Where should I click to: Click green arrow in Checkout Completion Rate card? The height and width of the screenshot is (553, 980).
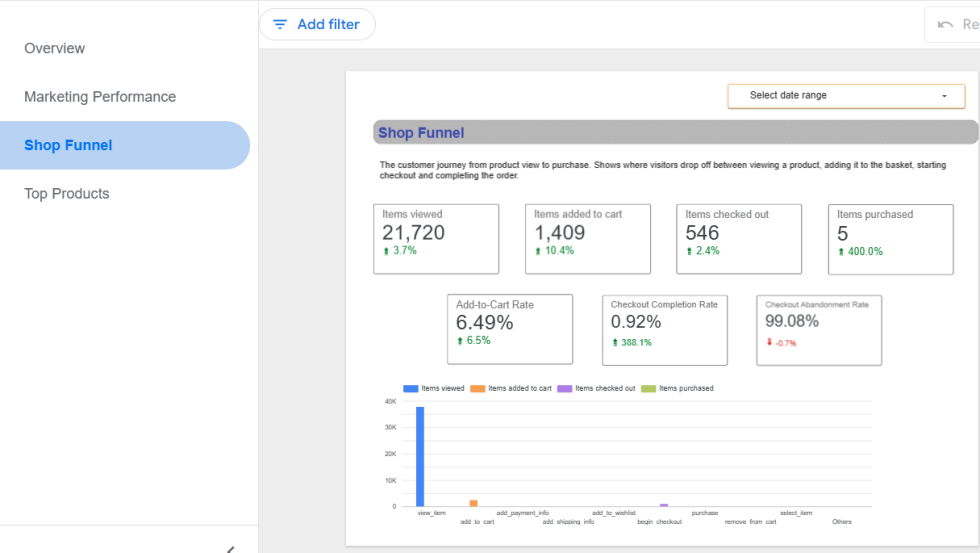click(615, 342)
